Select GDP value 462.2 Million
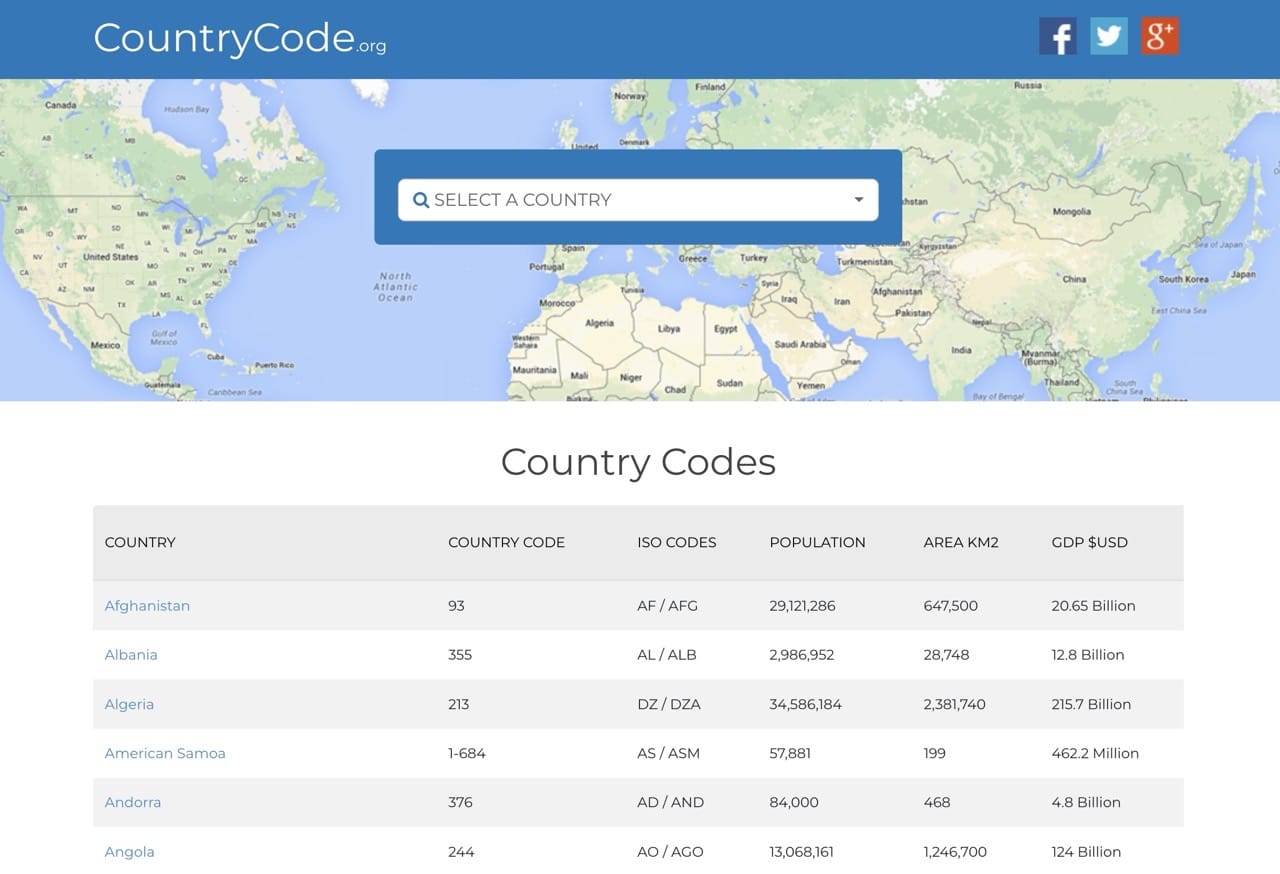The image size is (1280, 874). pyautogui.click(x=1095, y=753)
